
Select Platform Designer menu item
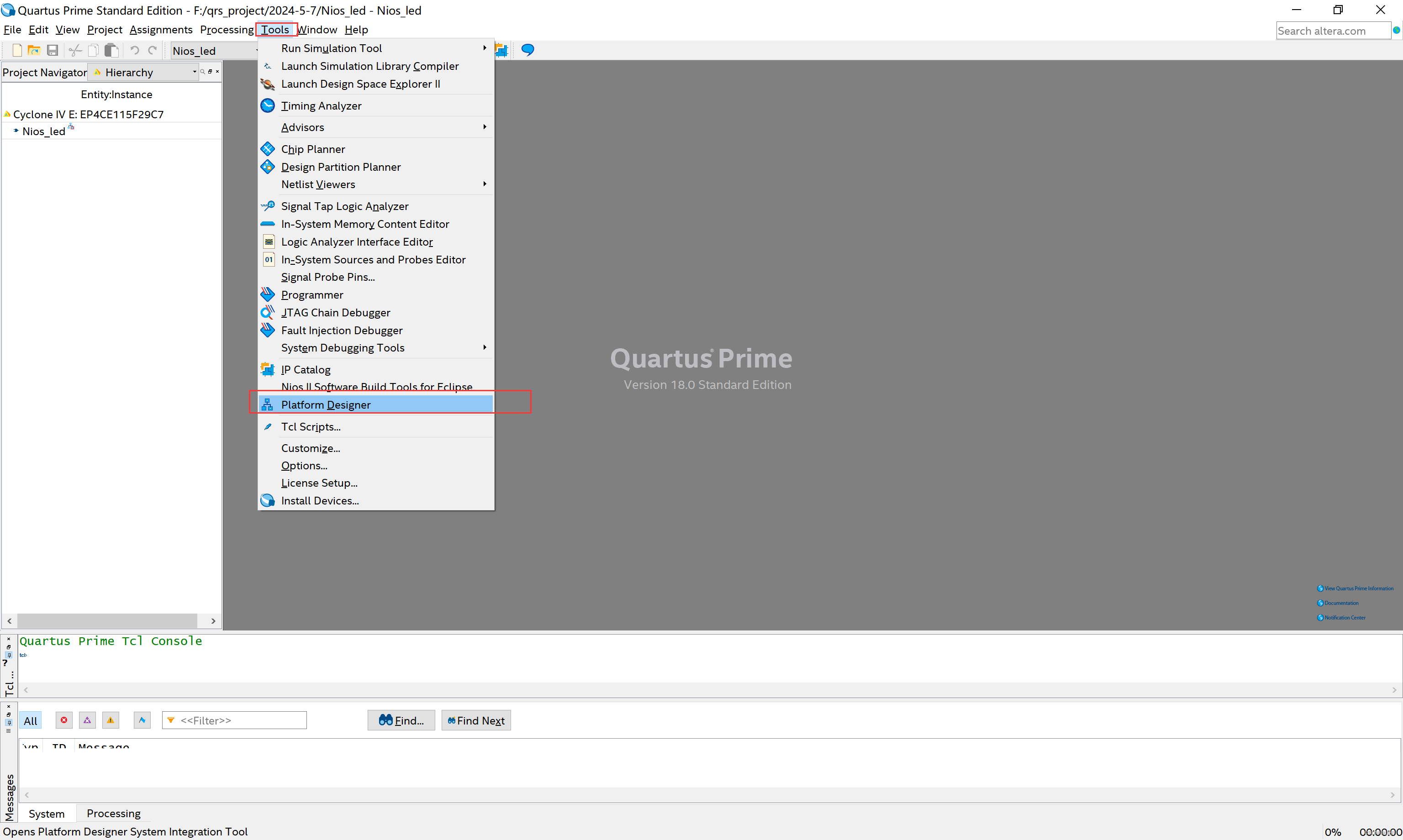tap(326, 405)
